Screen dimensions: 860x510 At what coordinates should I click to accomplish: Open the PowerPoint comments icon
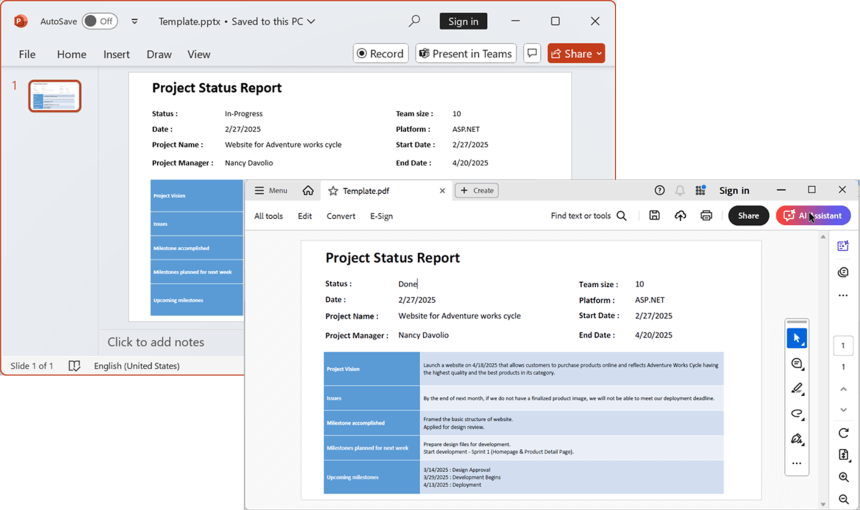click(532, 54)
